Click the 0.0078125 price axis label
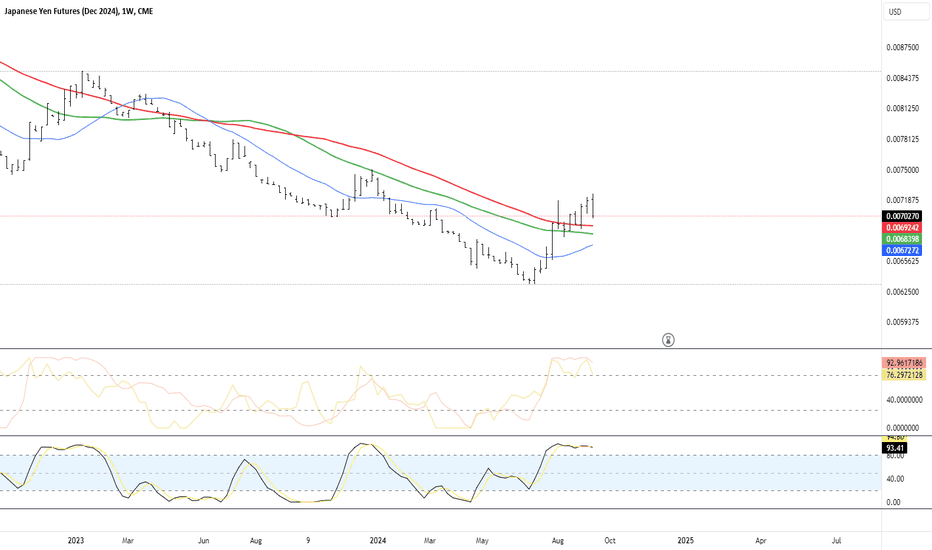Image resolution: width=932 pixels, height=550 pixels. (902, 139)
